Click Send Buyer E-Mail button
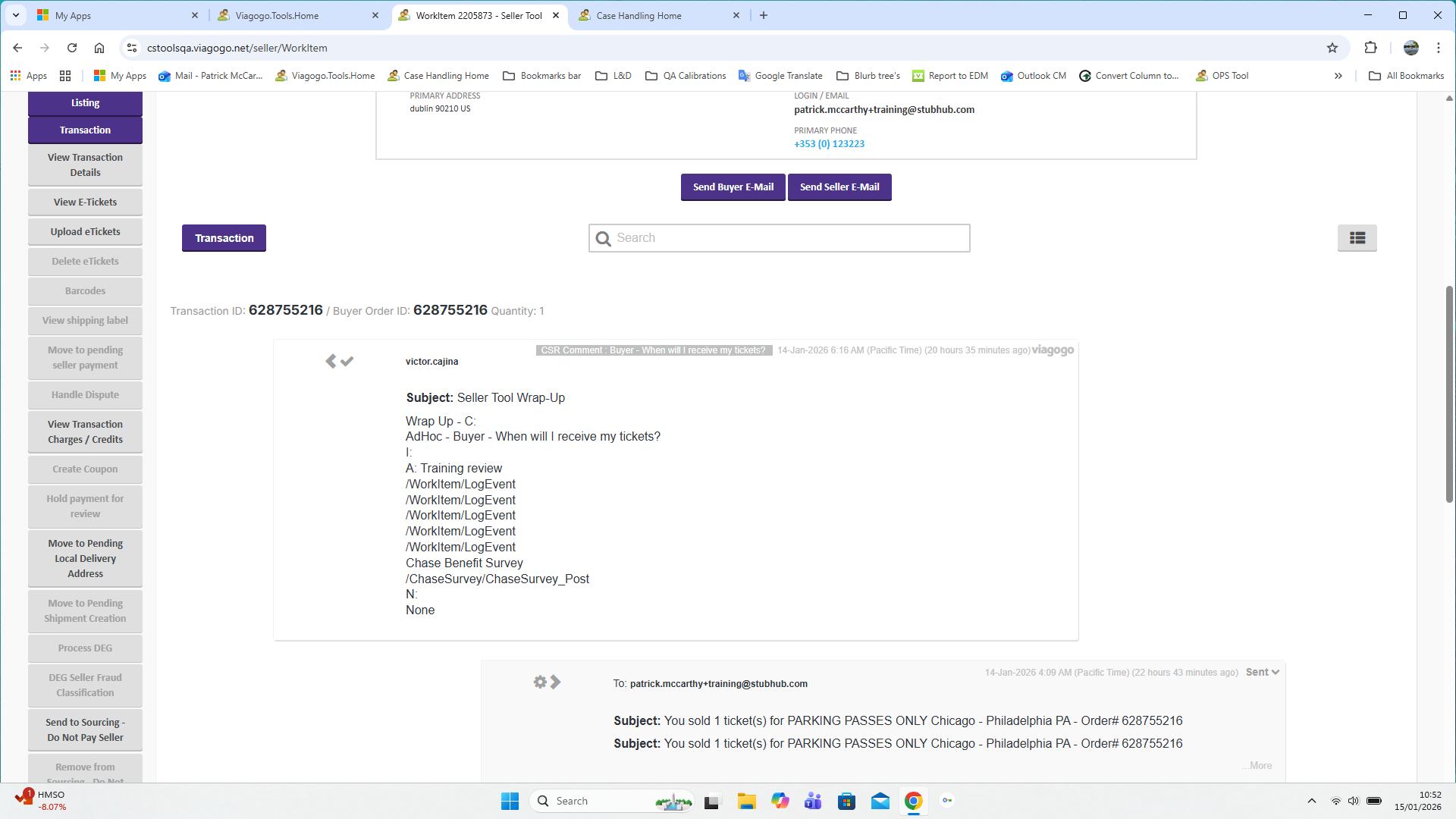 [x=733, y=187]
